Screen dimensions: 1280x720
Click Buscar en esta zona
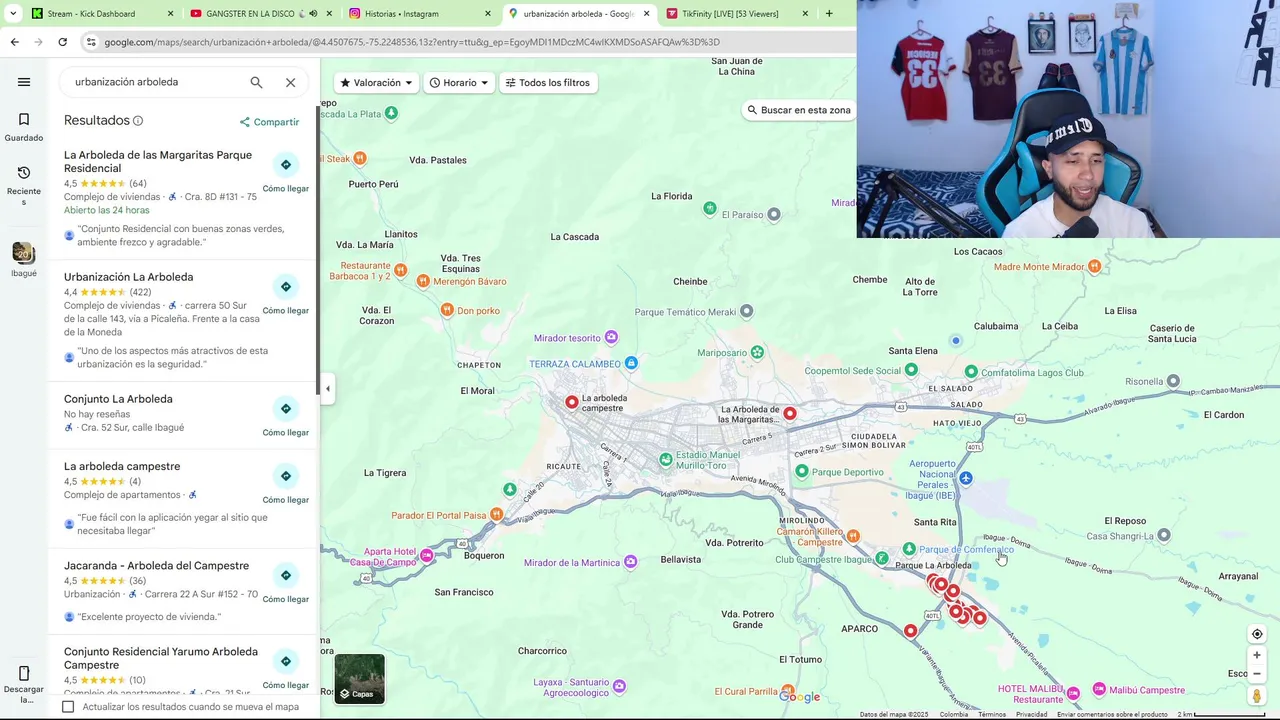(x=798, y=110)
